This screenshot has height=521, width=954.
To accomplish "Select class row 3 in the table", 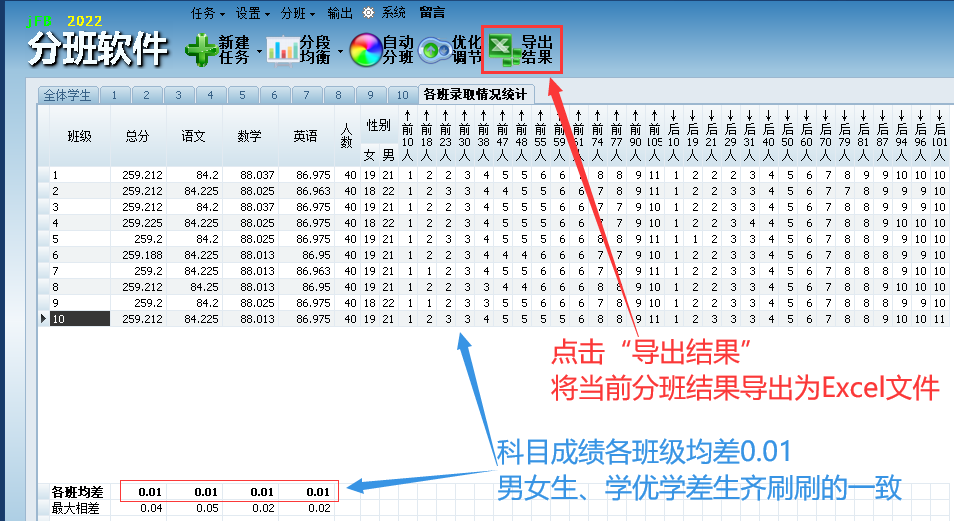I will [493, 207].
